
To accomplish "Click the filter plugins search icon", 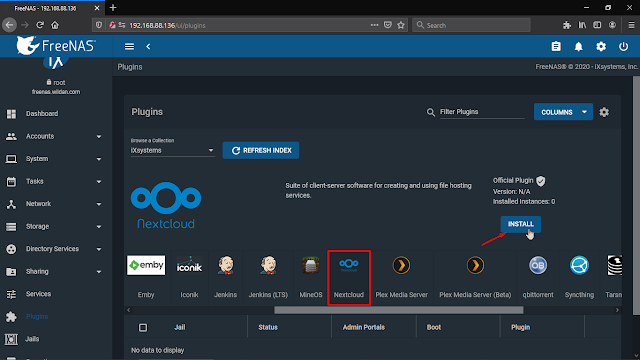I will [431, 112].
